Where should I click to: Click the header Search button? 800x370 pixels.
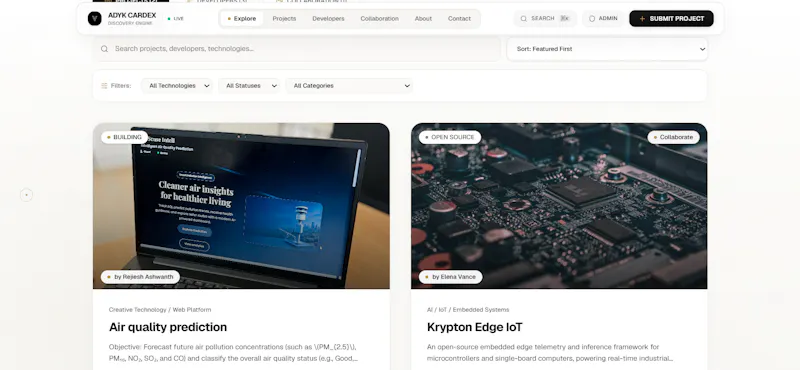click(545, 18)
